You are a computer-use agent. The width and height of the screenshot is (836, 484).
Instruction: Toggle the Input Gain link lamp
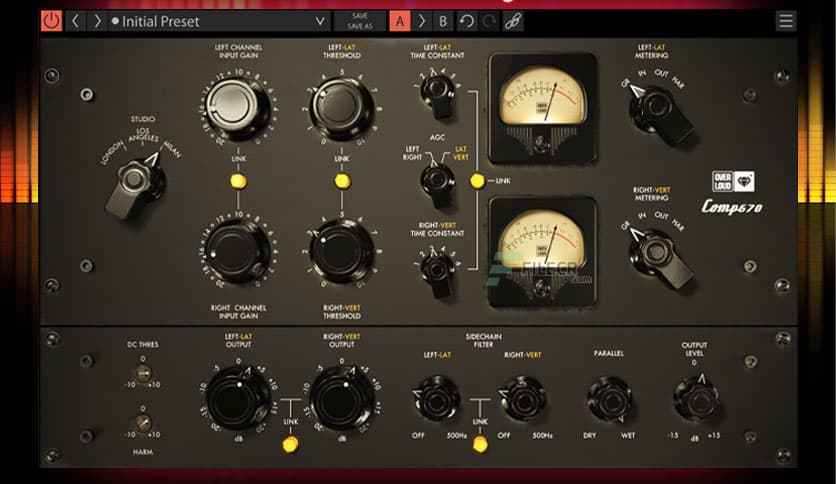click(238, 181)
